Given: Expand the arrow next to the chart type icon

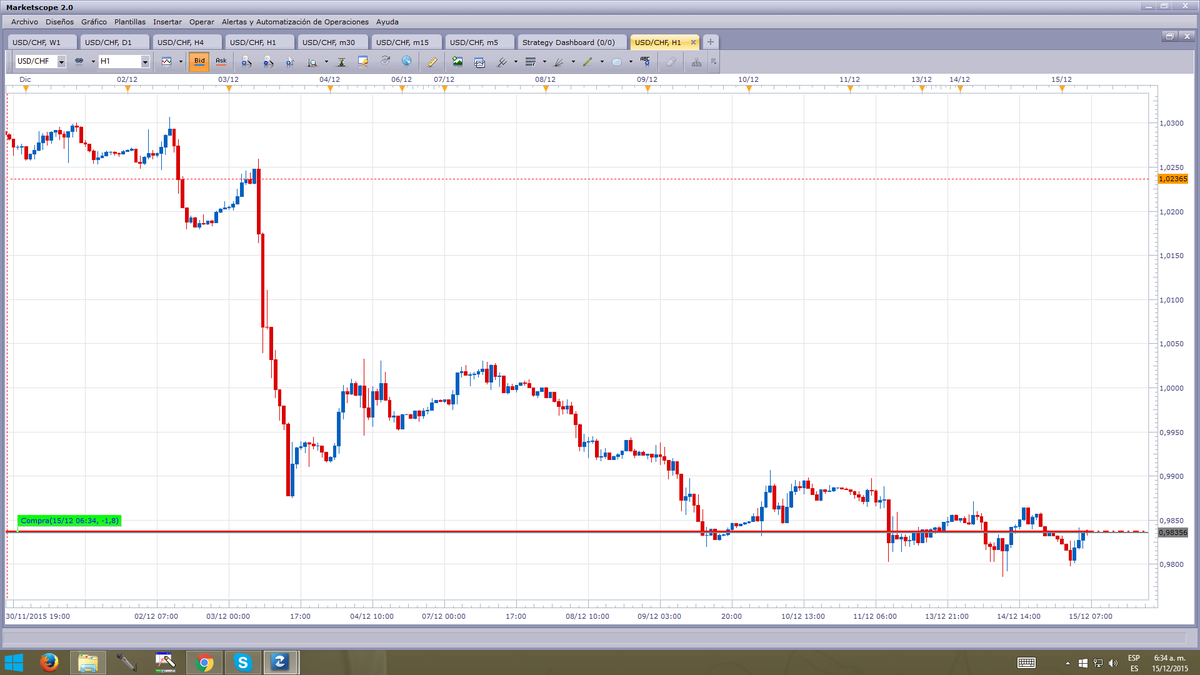Looking at the screenshot, I should pyautogui.click(x=180, y=62).
